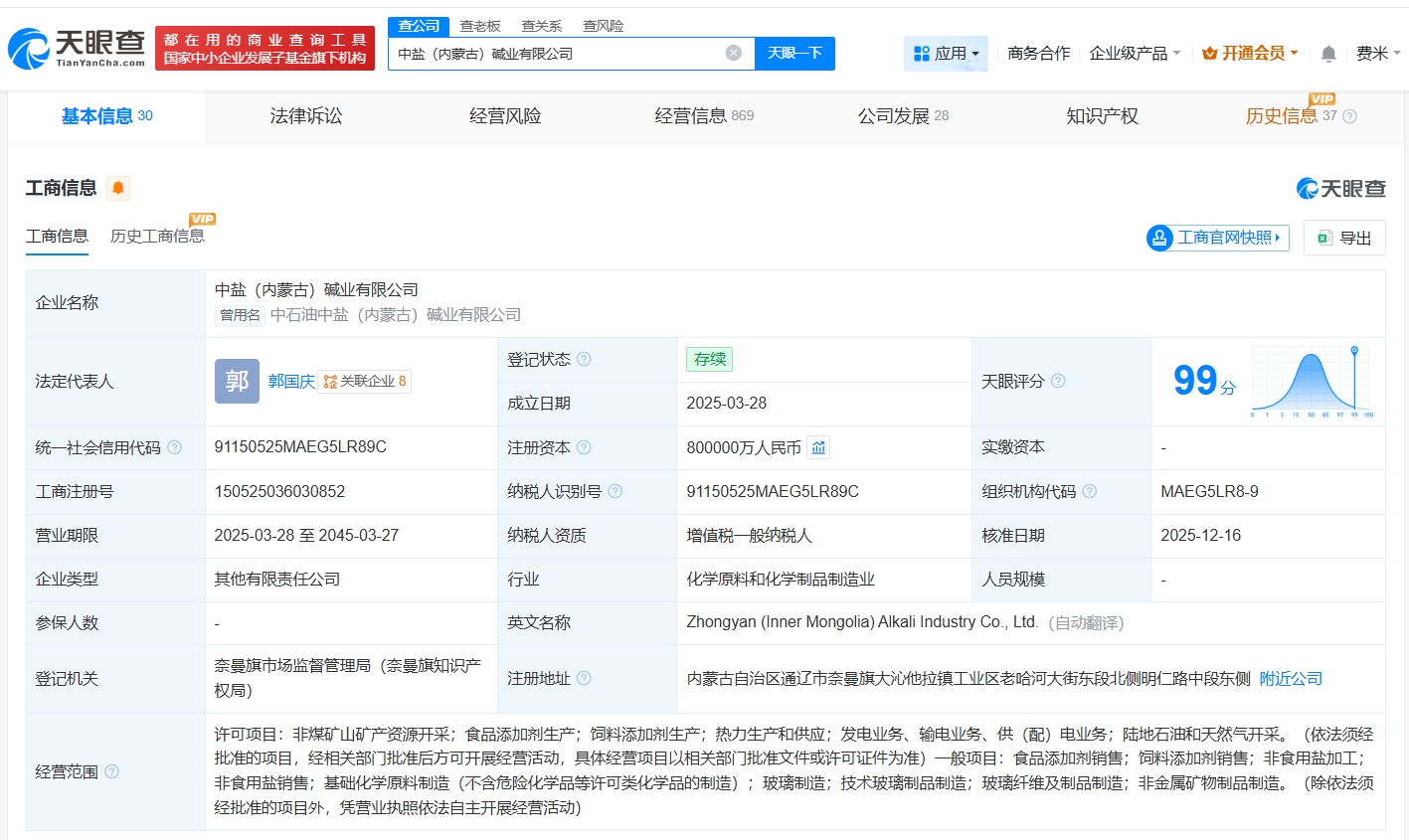This screenshot has height=840, width=1409.
Task: Click the company search input field
Action: pos(557,54)
